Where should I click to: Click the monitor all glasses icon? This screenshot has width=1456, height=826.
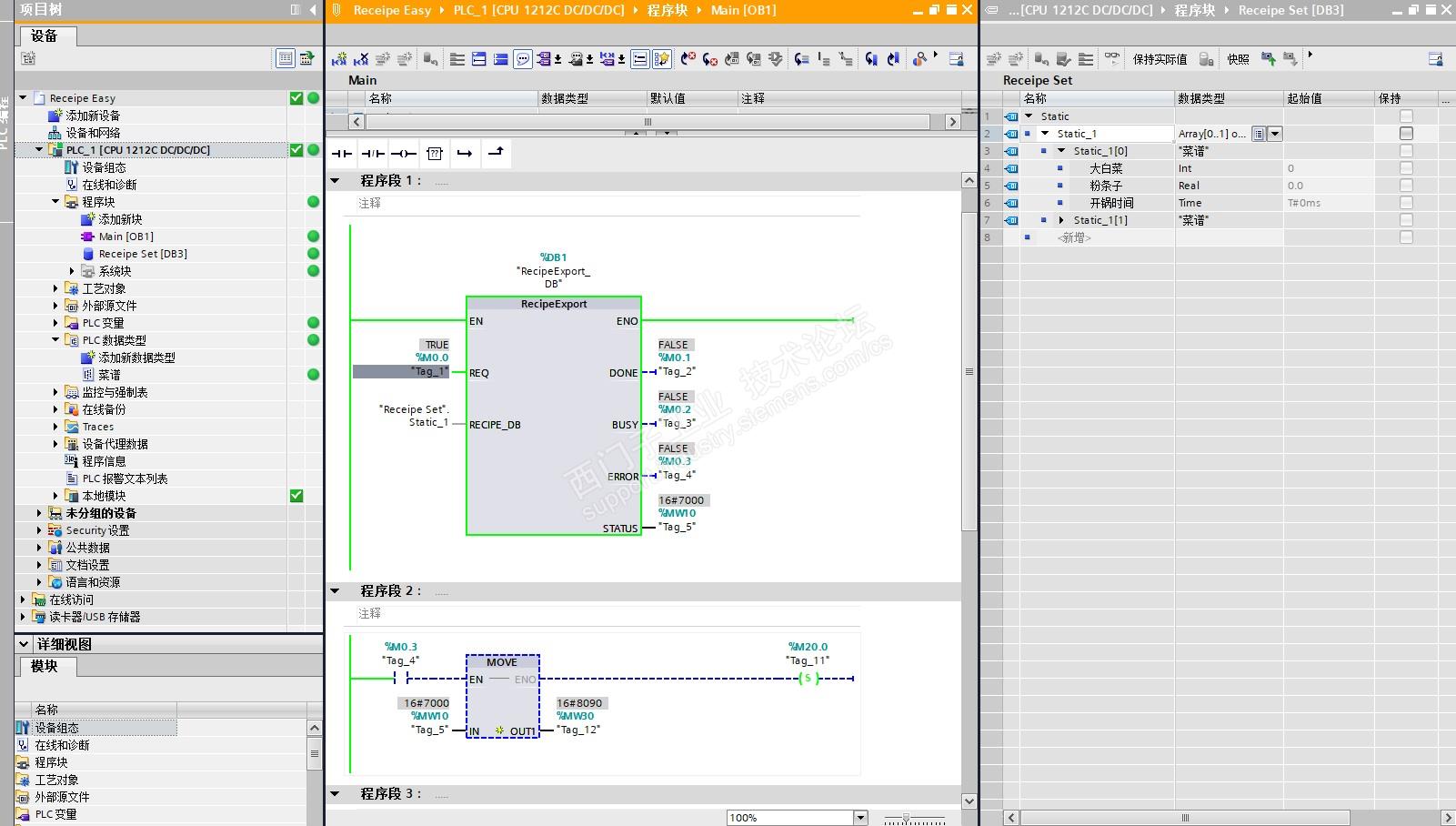pos(1112,58)
